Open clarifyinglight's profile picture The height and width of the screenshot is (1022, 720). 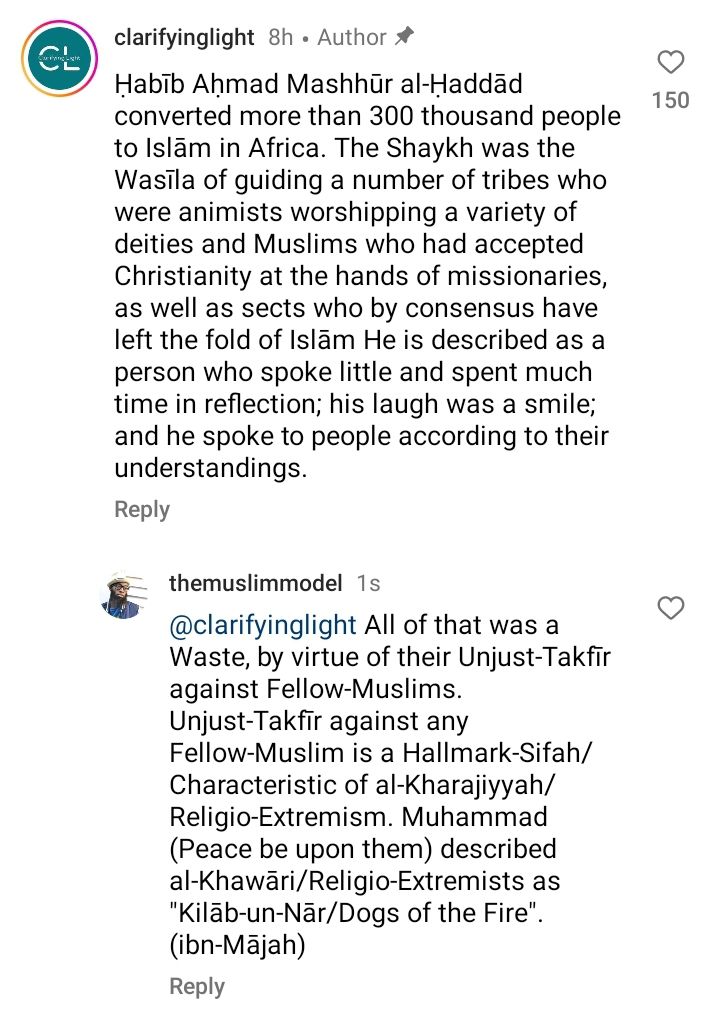pos(59,60)
